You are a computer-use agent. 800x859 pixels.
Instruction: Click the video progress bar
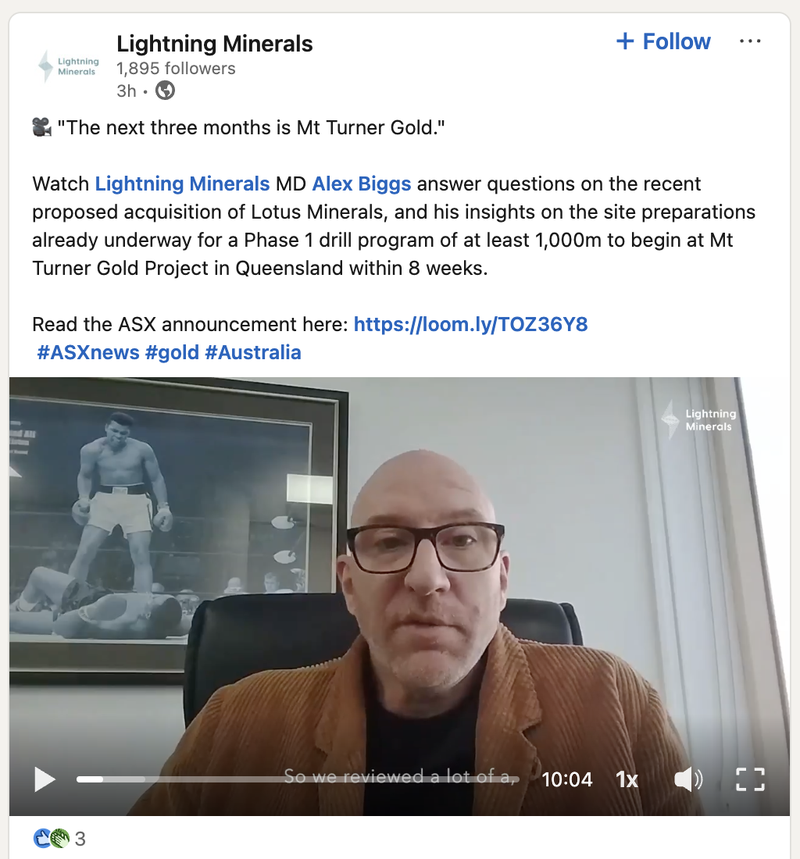pos(298,779)
